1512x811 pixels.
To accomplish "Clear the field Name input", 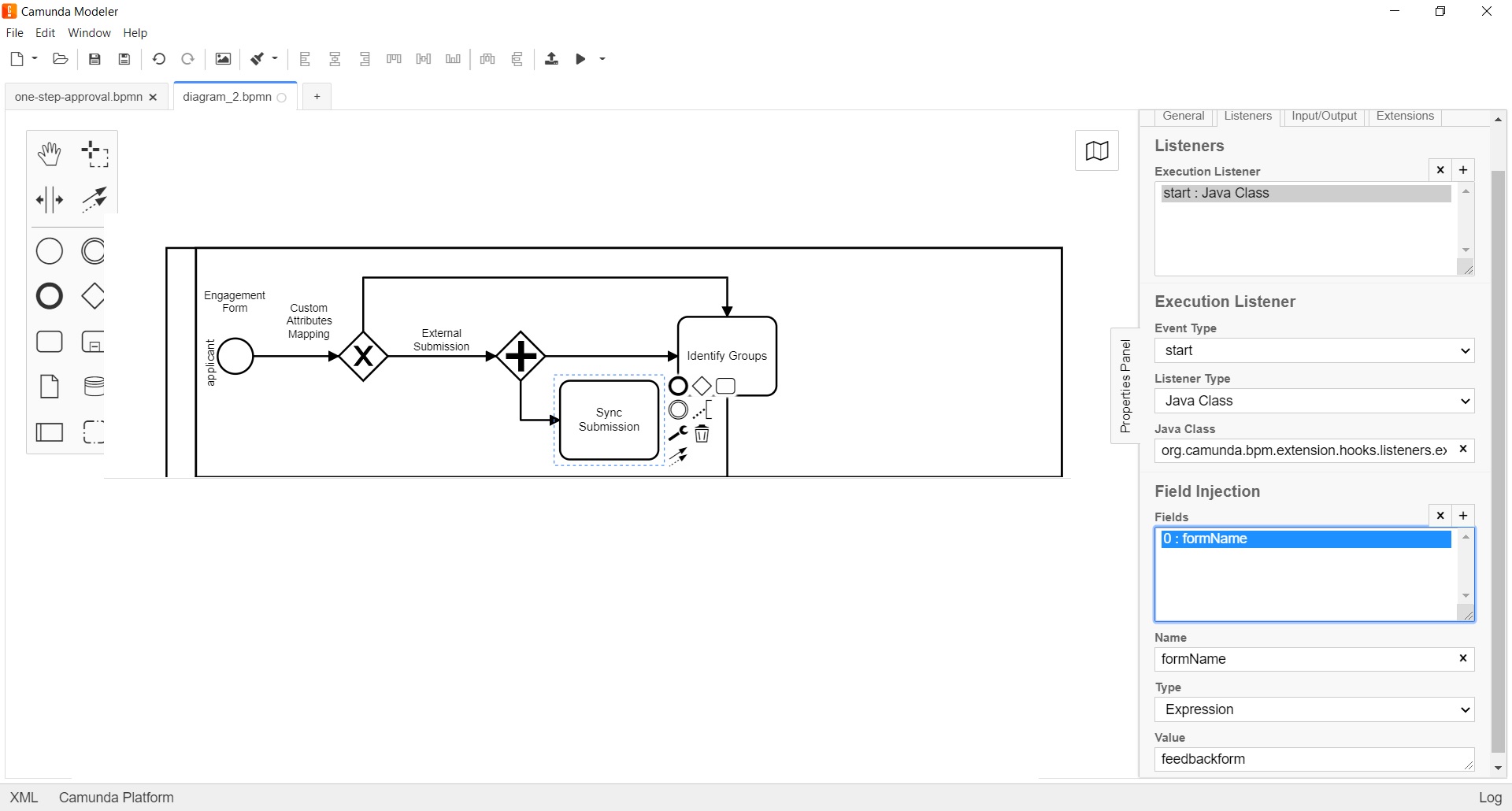I will coord(1463,658).
